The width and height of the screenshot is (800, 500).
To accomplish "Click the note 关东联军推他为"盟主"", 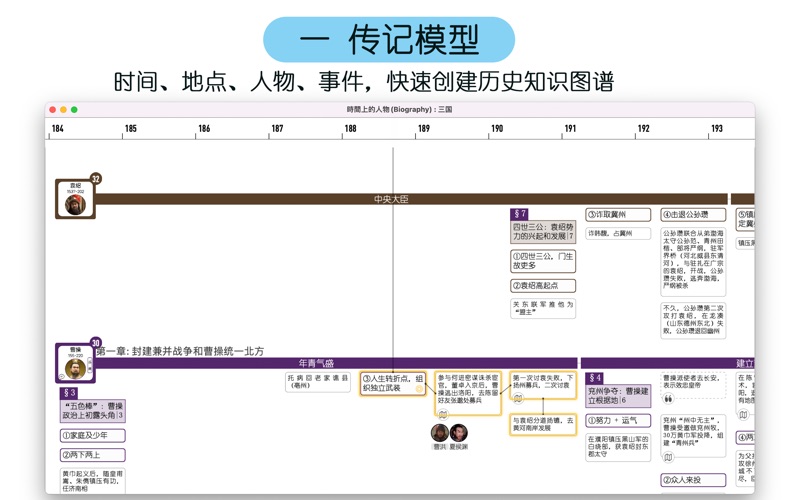I will tap(543, 309).
